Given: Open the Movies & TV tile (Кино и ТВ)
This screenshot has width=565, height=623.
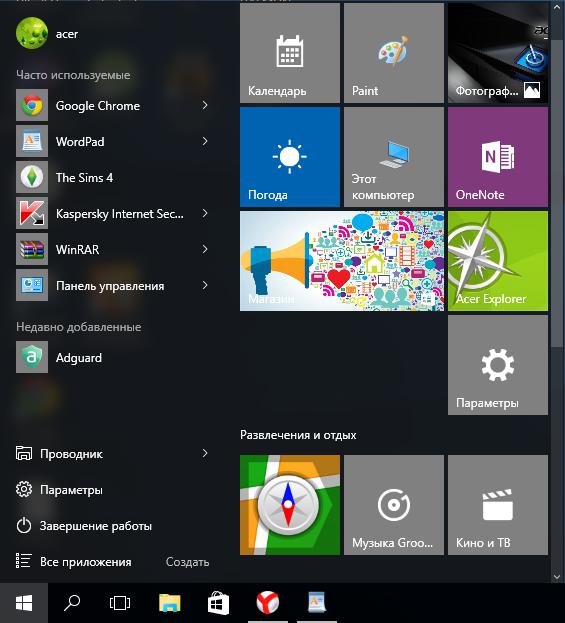Looking at the screenshot, I should pos(498,505).
